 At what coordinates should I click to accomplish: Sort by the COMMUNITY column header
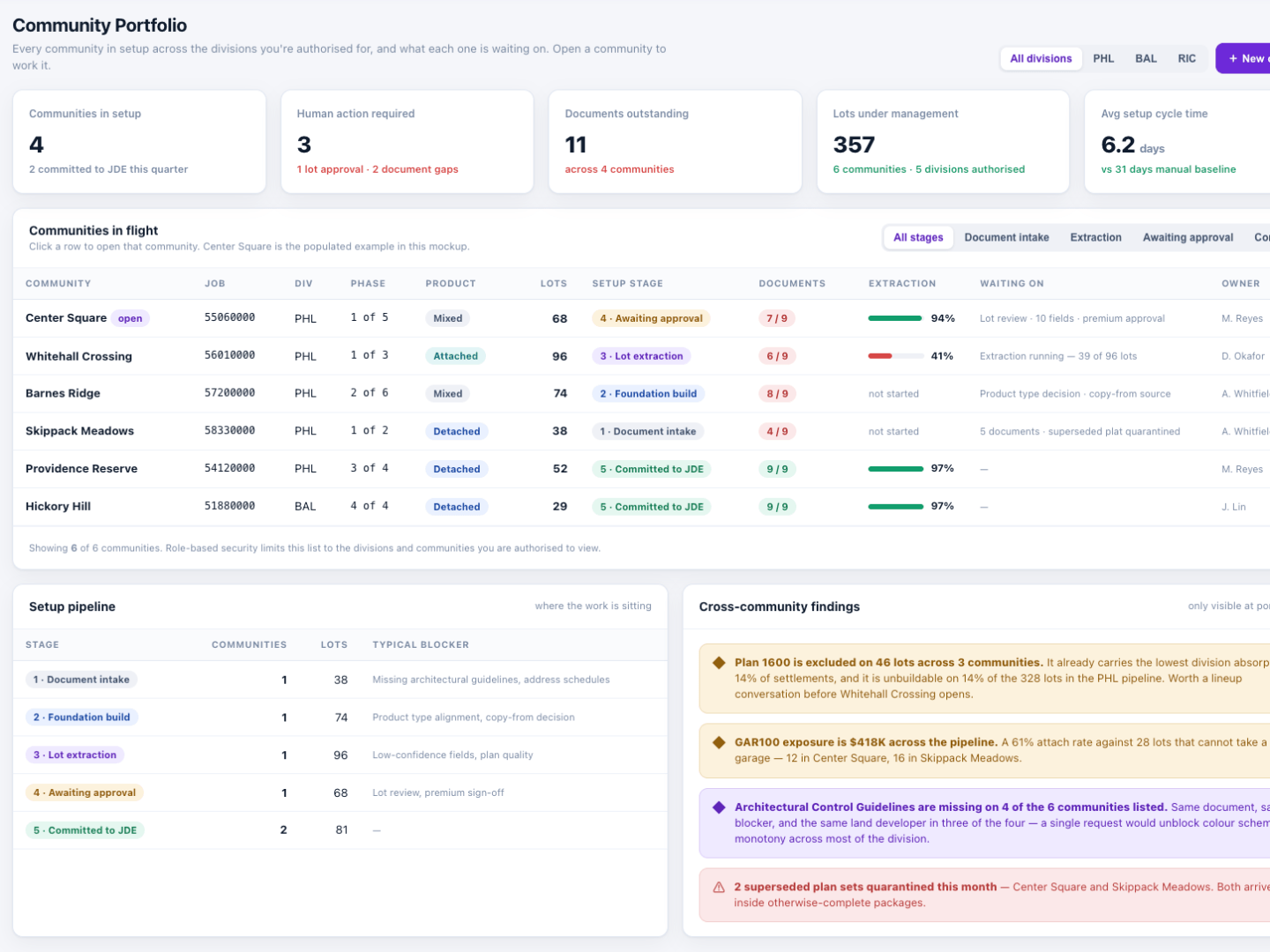(58, 284)
